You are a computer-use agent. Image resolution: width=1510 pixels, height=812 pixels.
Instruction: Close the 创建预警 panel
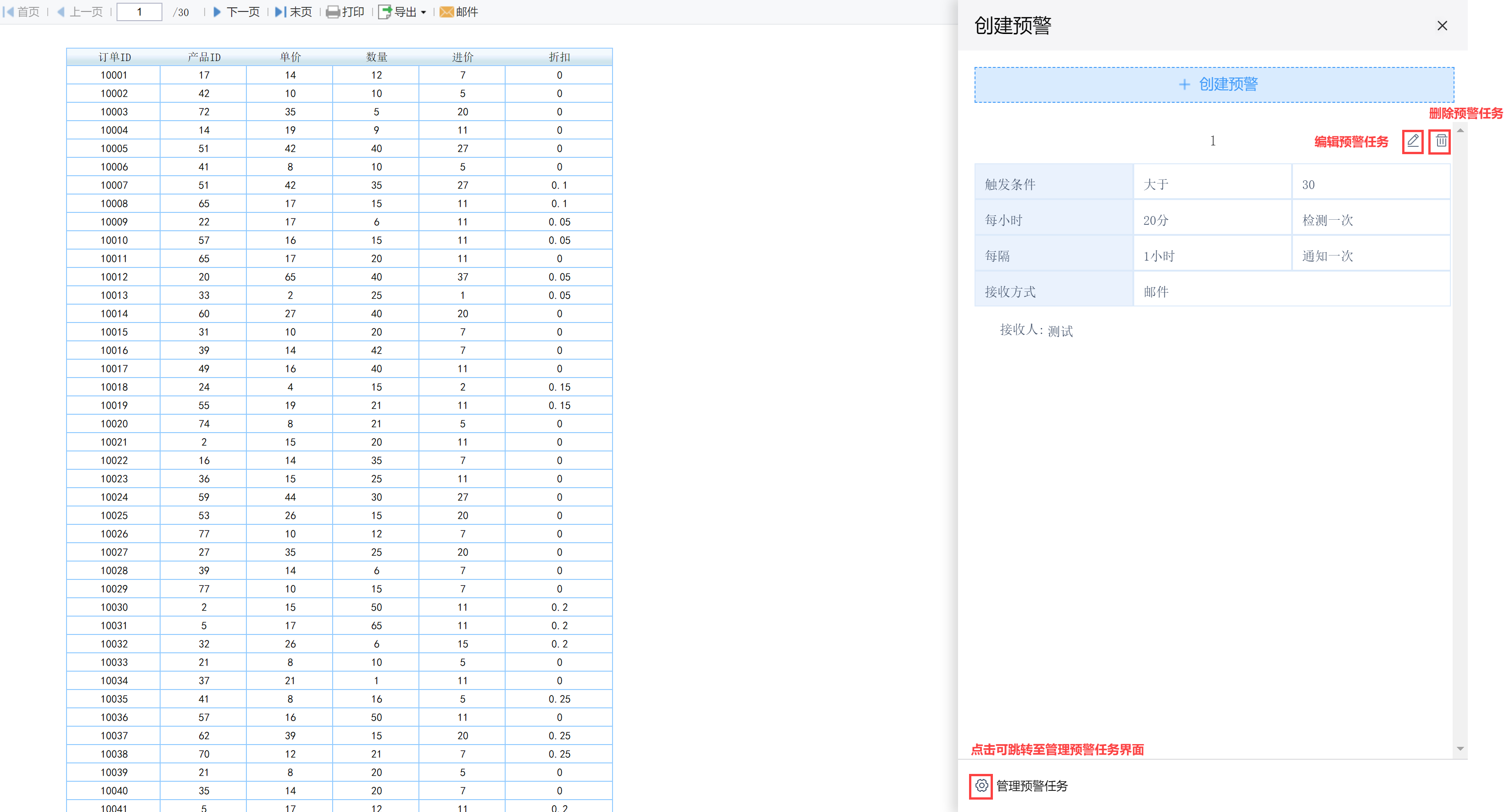(1442, 26)
